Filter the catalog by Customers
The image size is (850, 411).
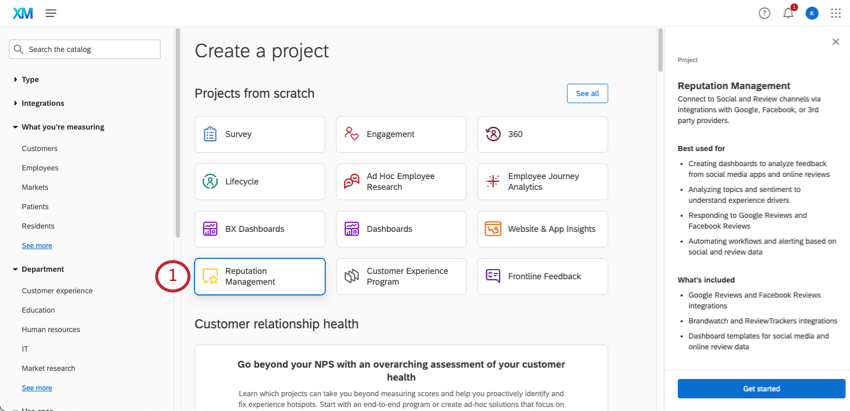tap(40, 148)
